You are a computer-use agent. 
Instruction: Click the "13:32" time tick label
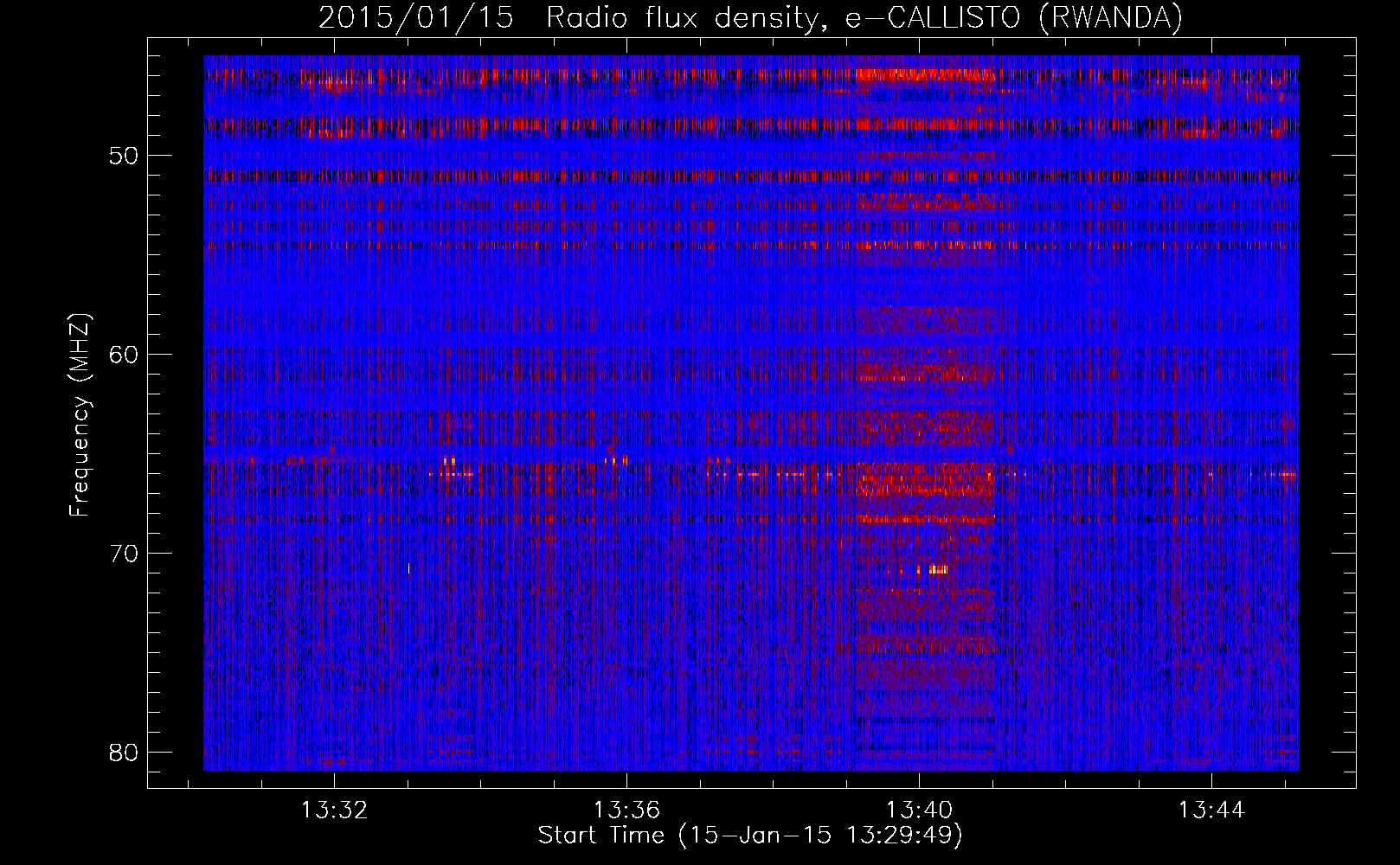[x=334, y=810]
